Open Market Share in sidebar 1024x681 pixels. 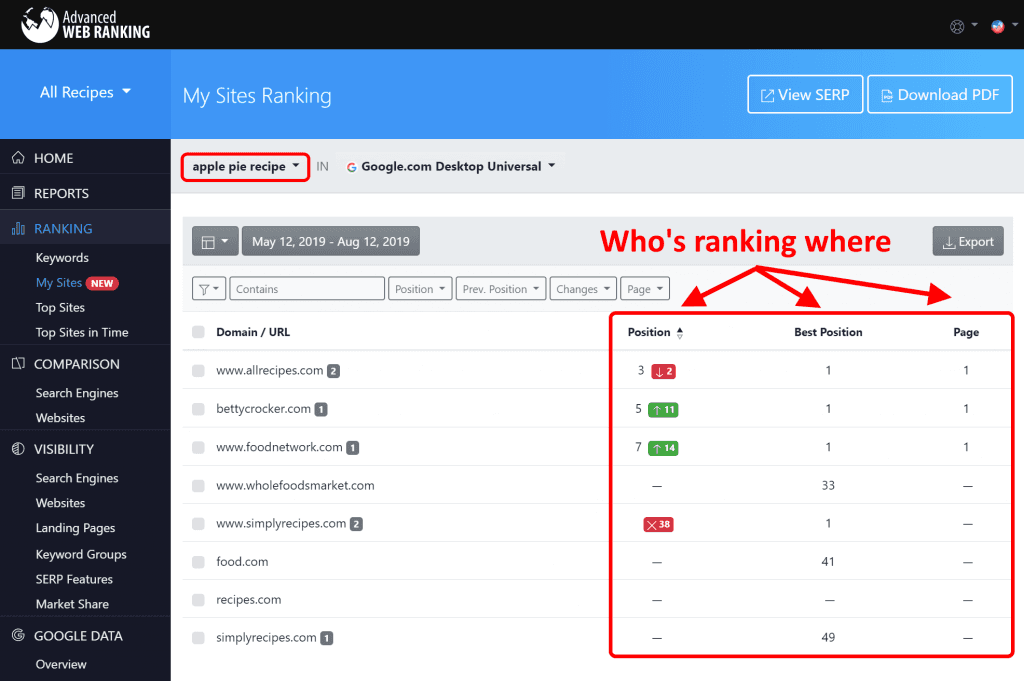coord(72,604)
